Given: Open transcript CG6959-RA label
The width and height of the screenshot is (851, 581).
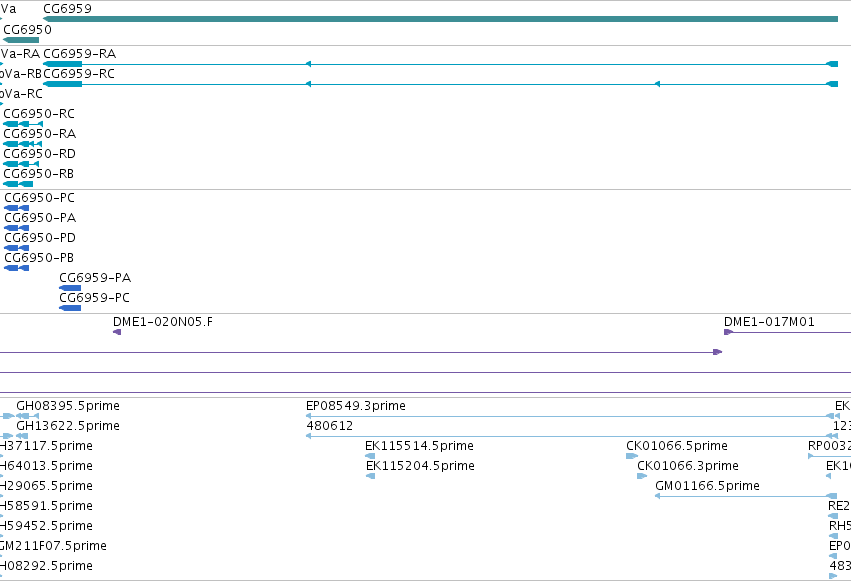Looking at the screenshot, I should (x=79, y=53).
